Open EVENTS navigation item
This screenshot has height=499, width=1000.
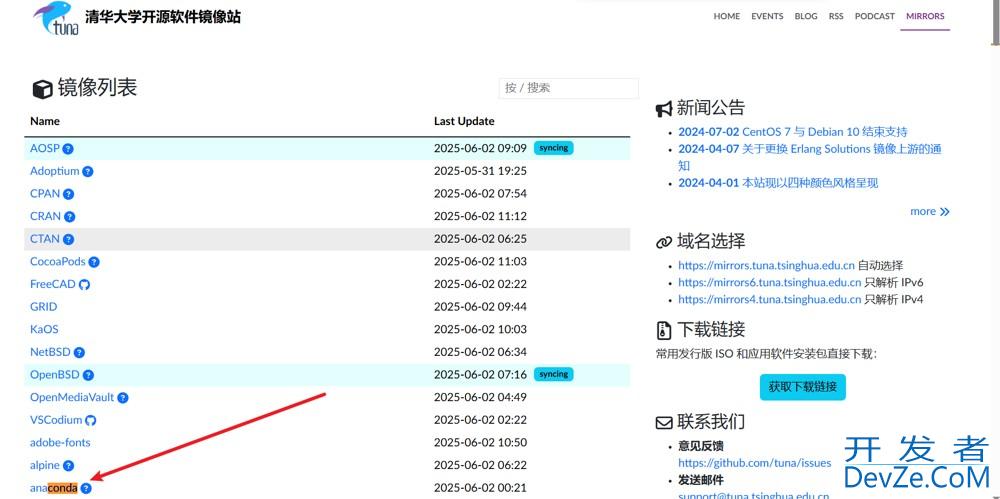point(767,16)
